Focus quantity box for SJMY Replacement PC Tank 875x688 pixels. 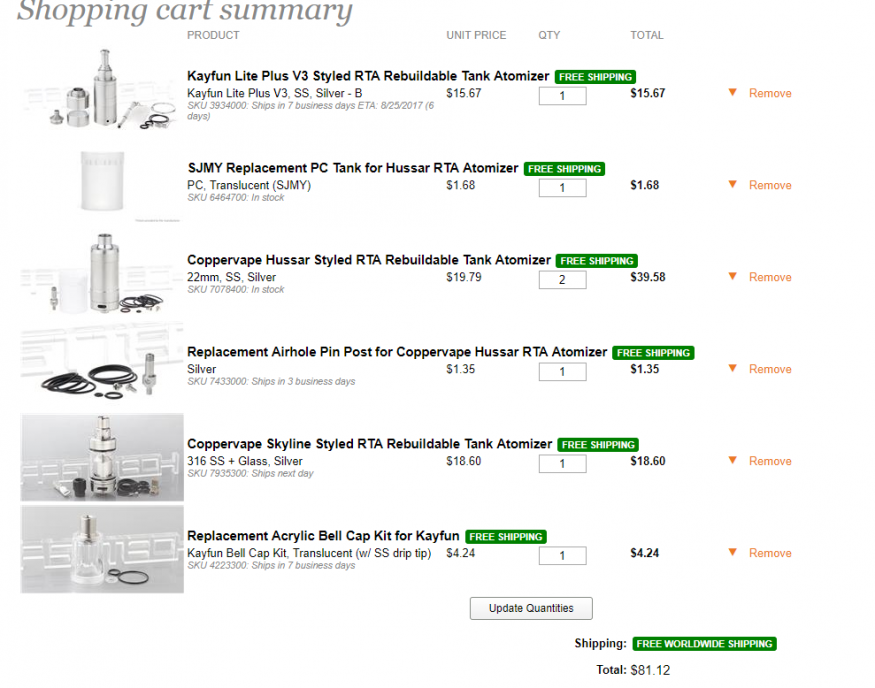click(x=562, y=188)
